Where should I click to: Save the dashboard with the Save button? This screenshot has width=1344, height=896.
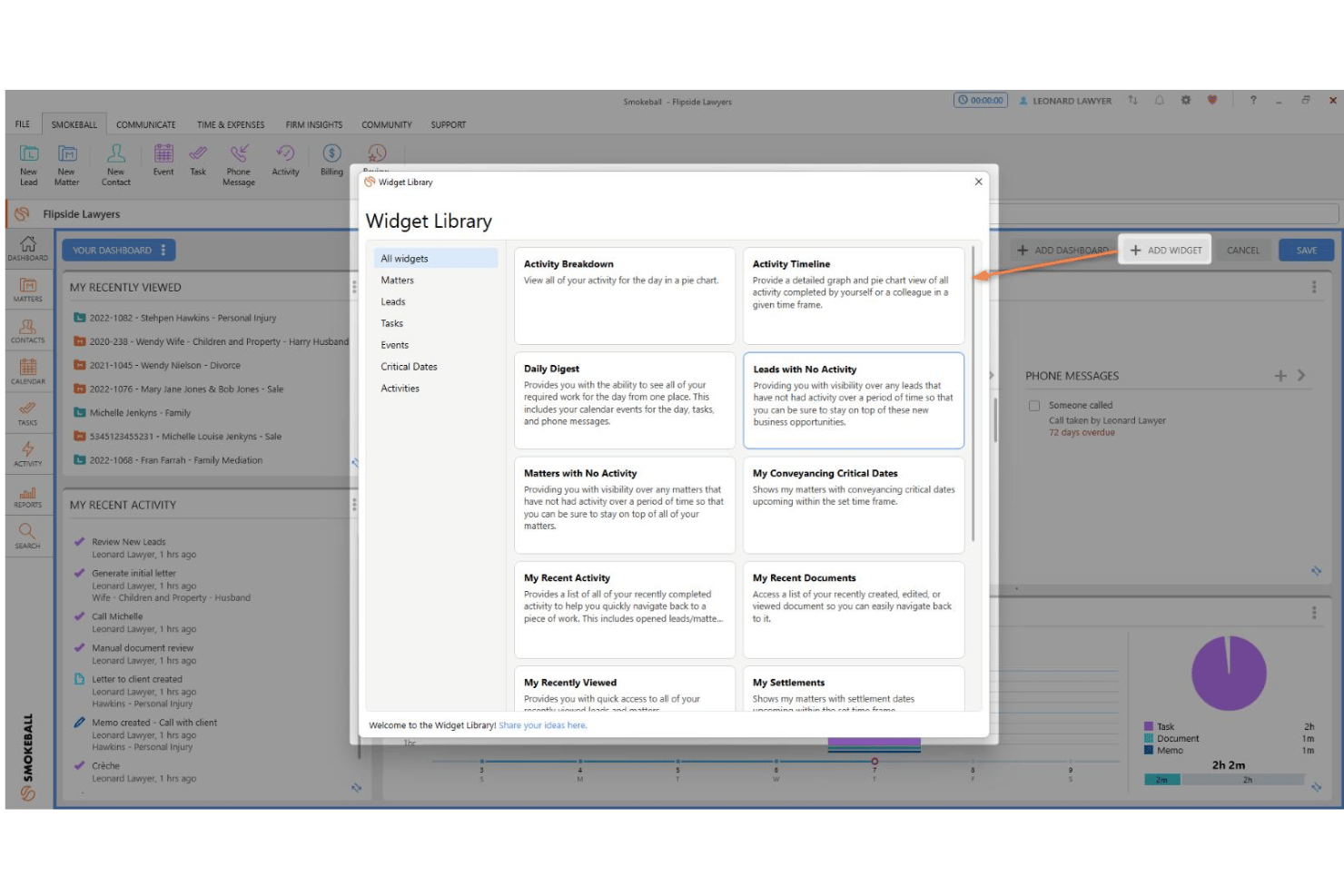coord(1306,251)
